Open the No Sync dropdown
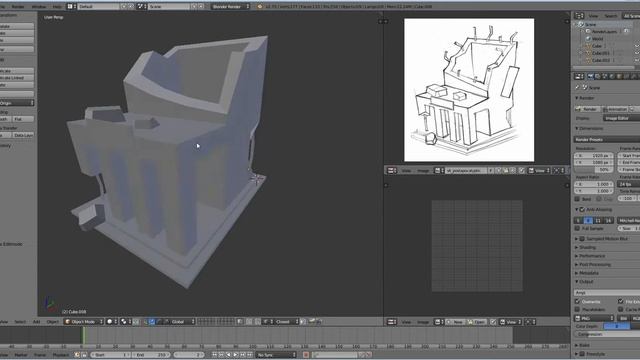Screen dimensions: 640x360 pyautogui.click(x=276, y=355)
